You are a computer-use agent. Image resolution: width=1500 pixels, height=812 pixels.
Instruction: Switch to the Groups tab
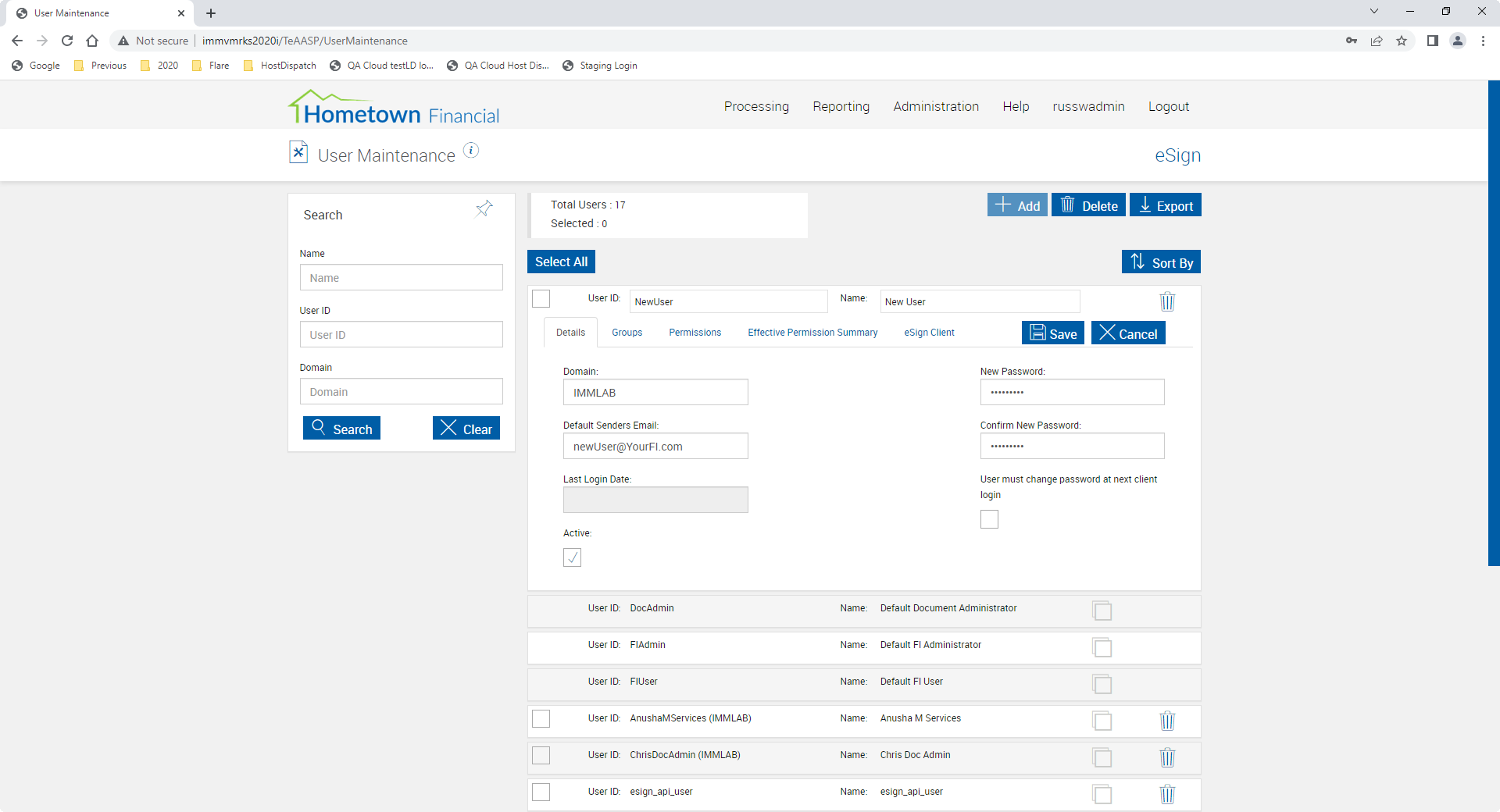(627, 333)
